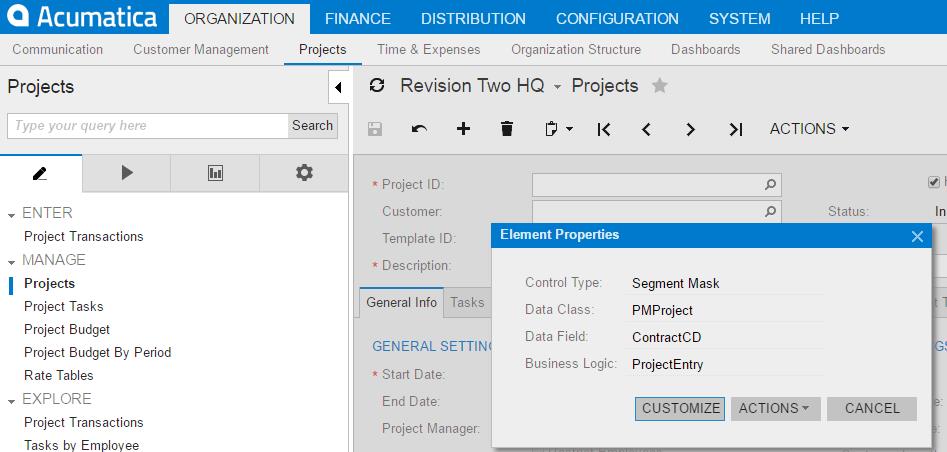Viewport: 947px width, 452px height.
Task: Collapse the MANAGE section
Action: point(11,262)
